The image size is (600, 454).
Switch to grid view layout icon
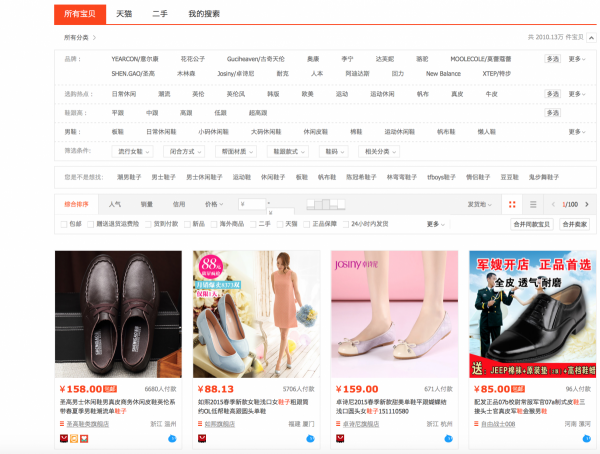(512, 204)
